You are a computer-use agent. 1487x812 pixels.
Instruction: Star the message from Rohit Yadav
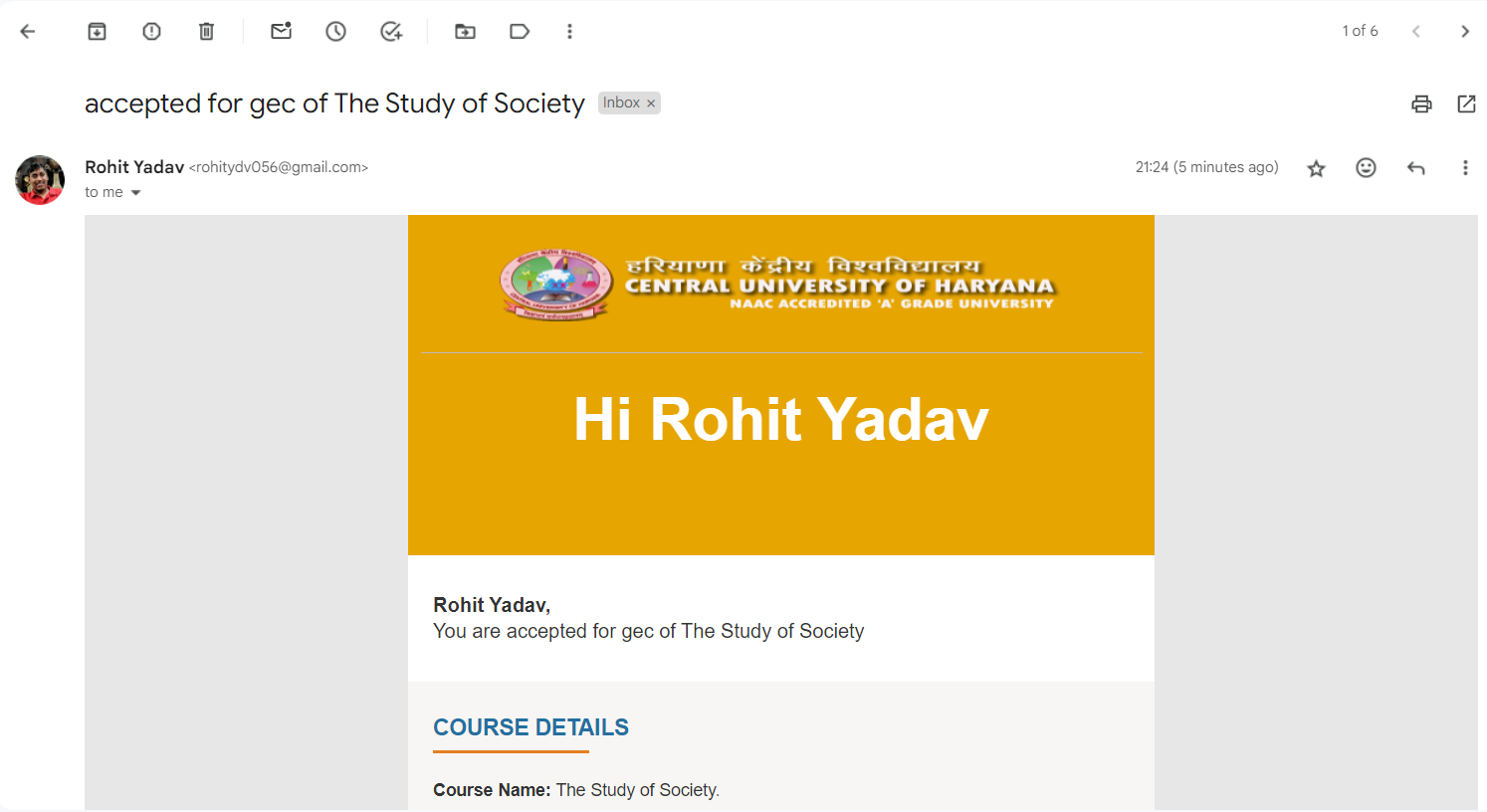(1316, 168)
